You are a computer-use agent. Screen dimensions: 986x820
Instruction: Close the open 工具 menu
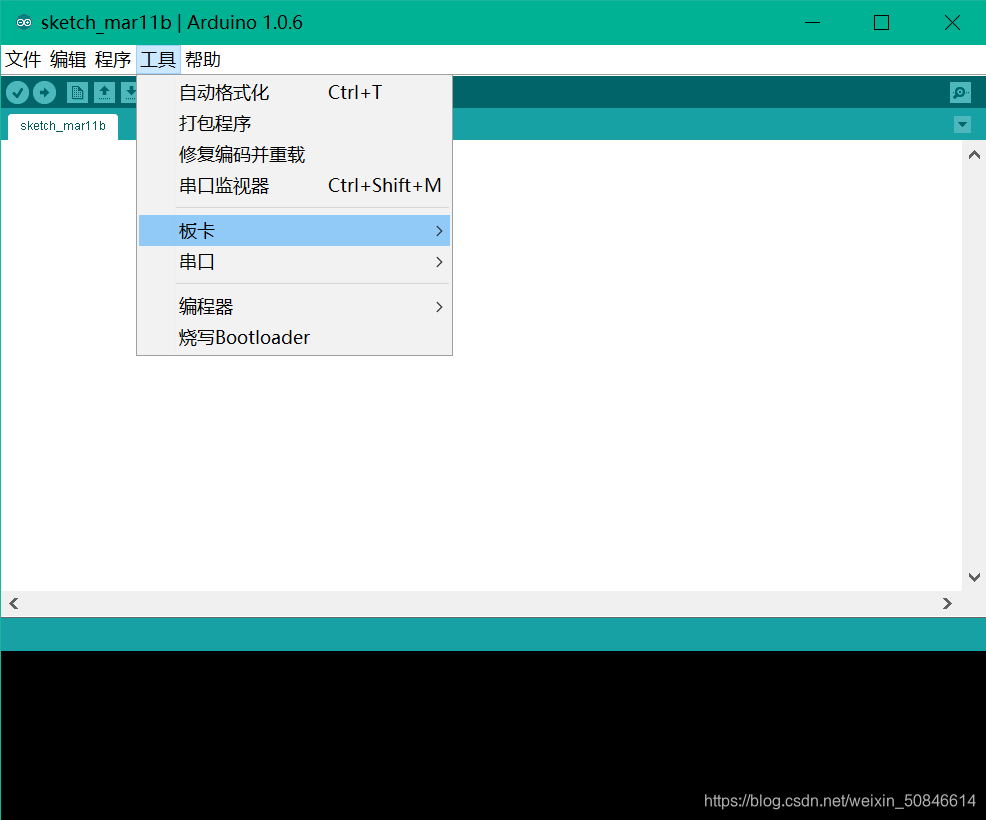click(158, 60)
